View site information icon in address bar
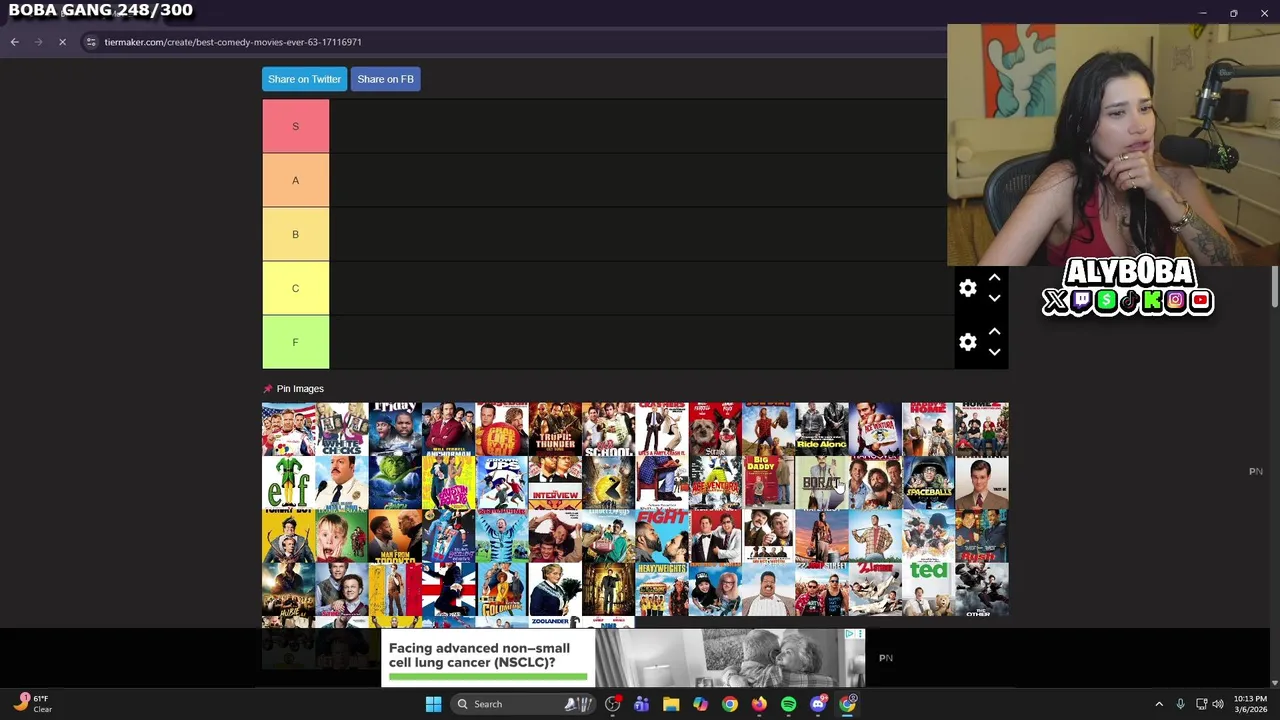 pos(91,42)
